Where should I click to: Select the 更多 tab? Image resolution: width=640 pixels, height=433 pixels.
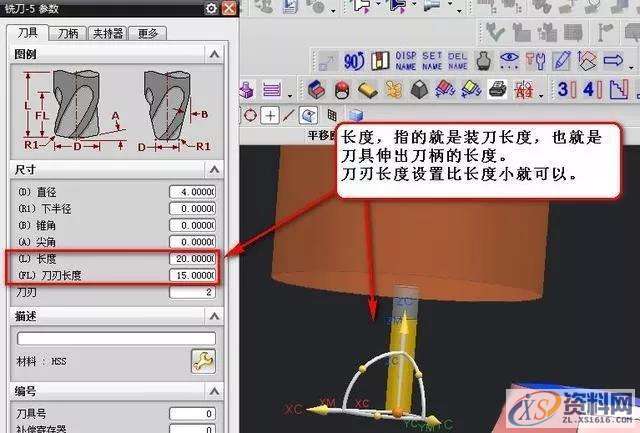148,33
